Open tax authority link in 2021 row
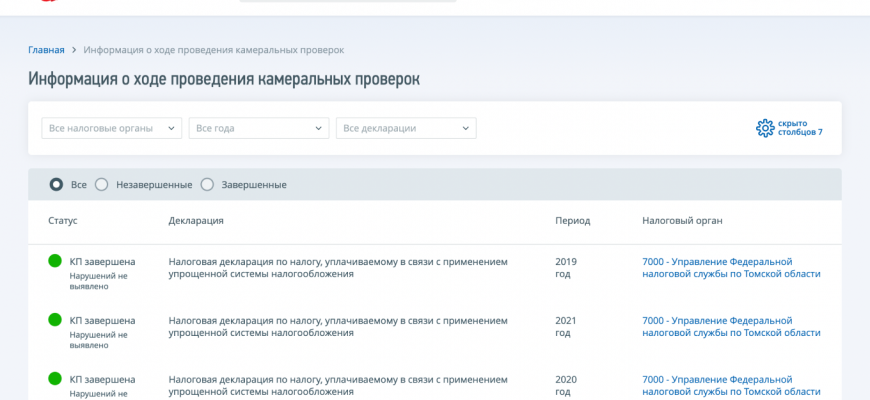Screen dimensions: 870x400 point(730,326)
